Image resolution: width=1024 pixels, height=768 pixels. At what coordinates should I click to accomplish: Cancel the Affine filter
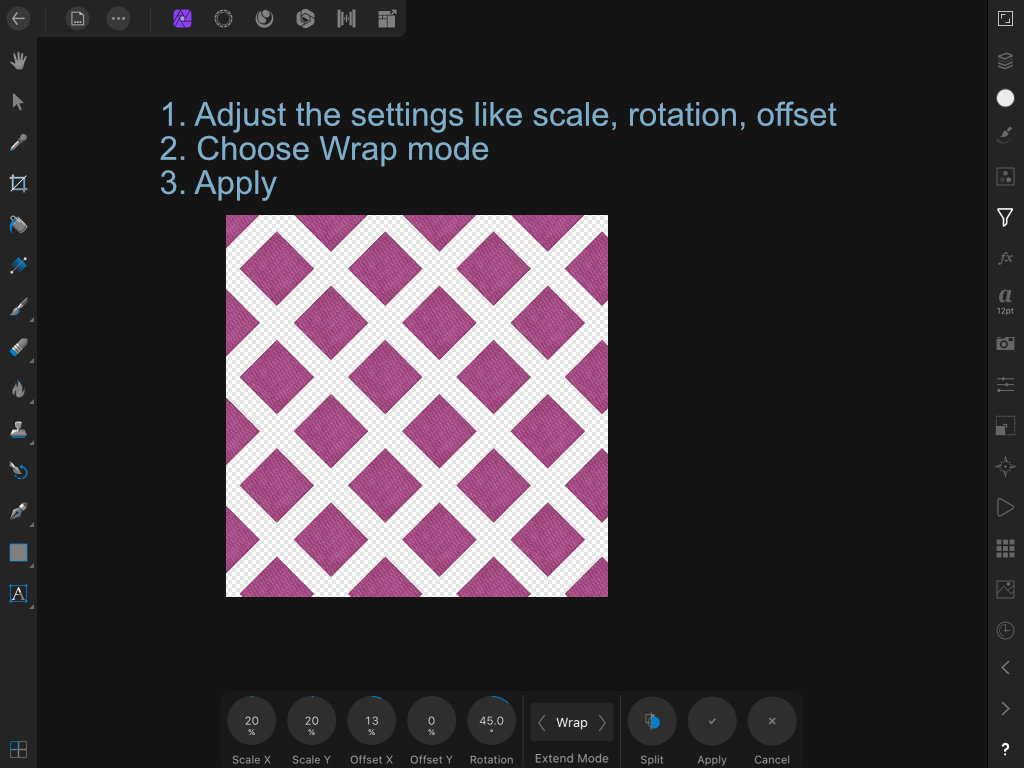pos(772,722)
